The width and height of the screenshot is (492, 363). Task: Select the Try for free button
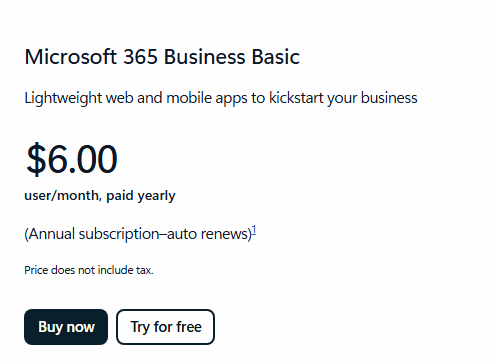tap(165, 327)
